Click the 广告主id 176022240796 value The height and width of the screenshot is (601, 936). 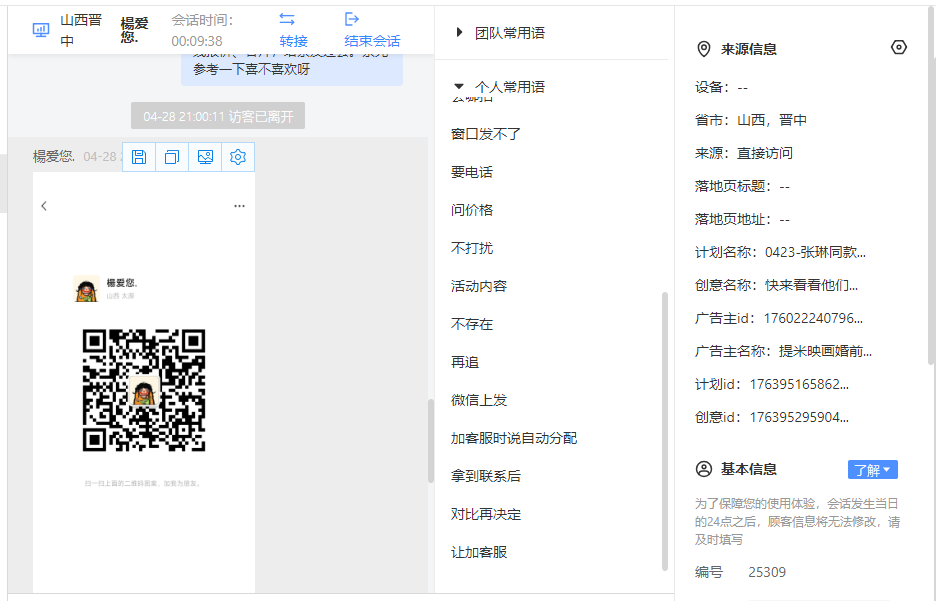(813, 318)
